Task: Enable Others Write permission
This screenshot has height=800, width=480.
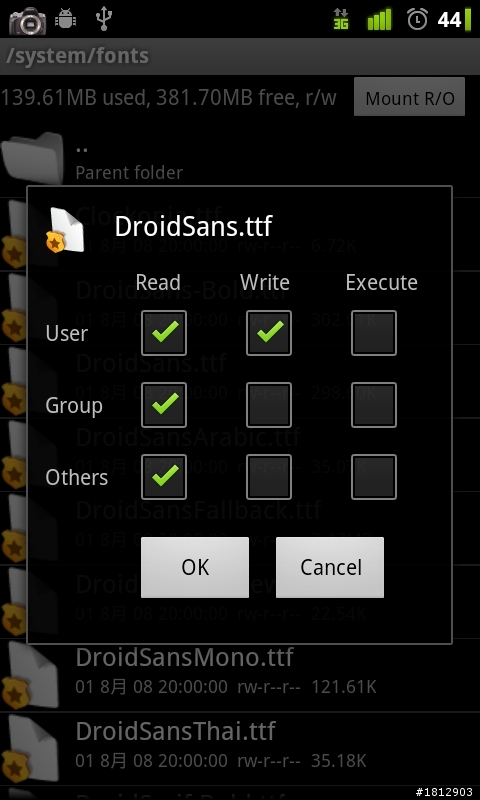Action: [x=269, y=477]
